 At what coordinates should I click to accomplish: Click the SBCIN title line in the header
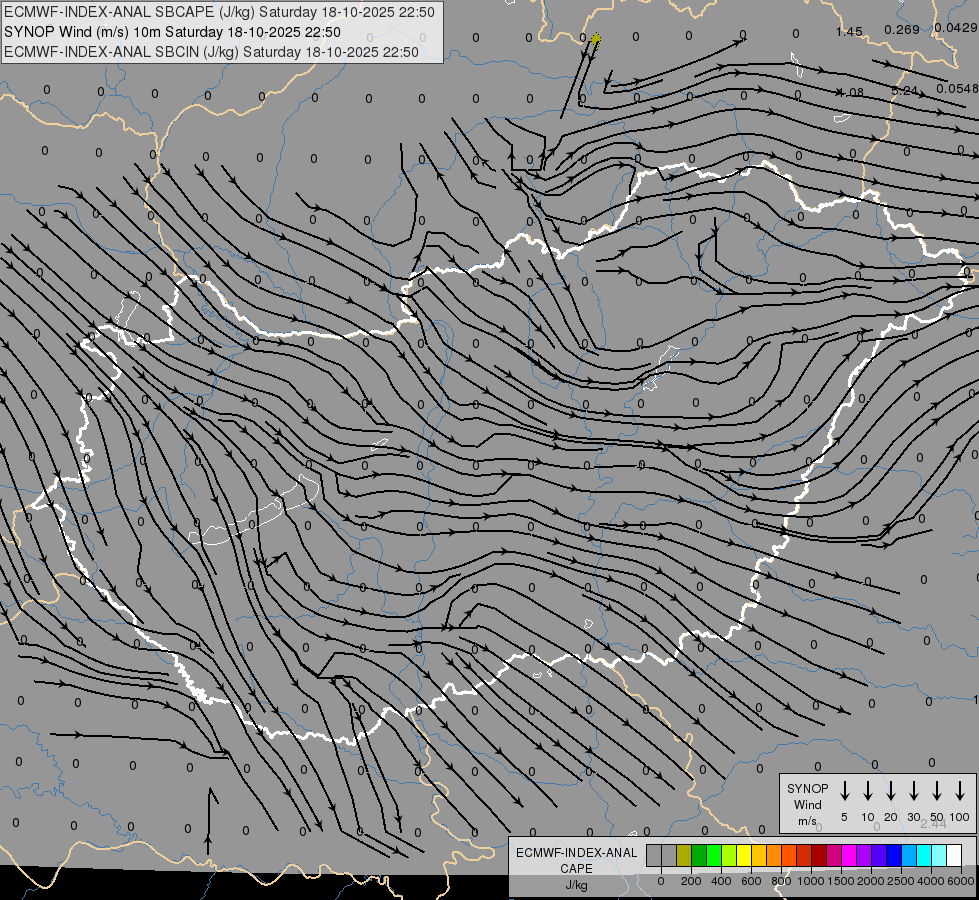pyautogui.click(x=211, y=52)
